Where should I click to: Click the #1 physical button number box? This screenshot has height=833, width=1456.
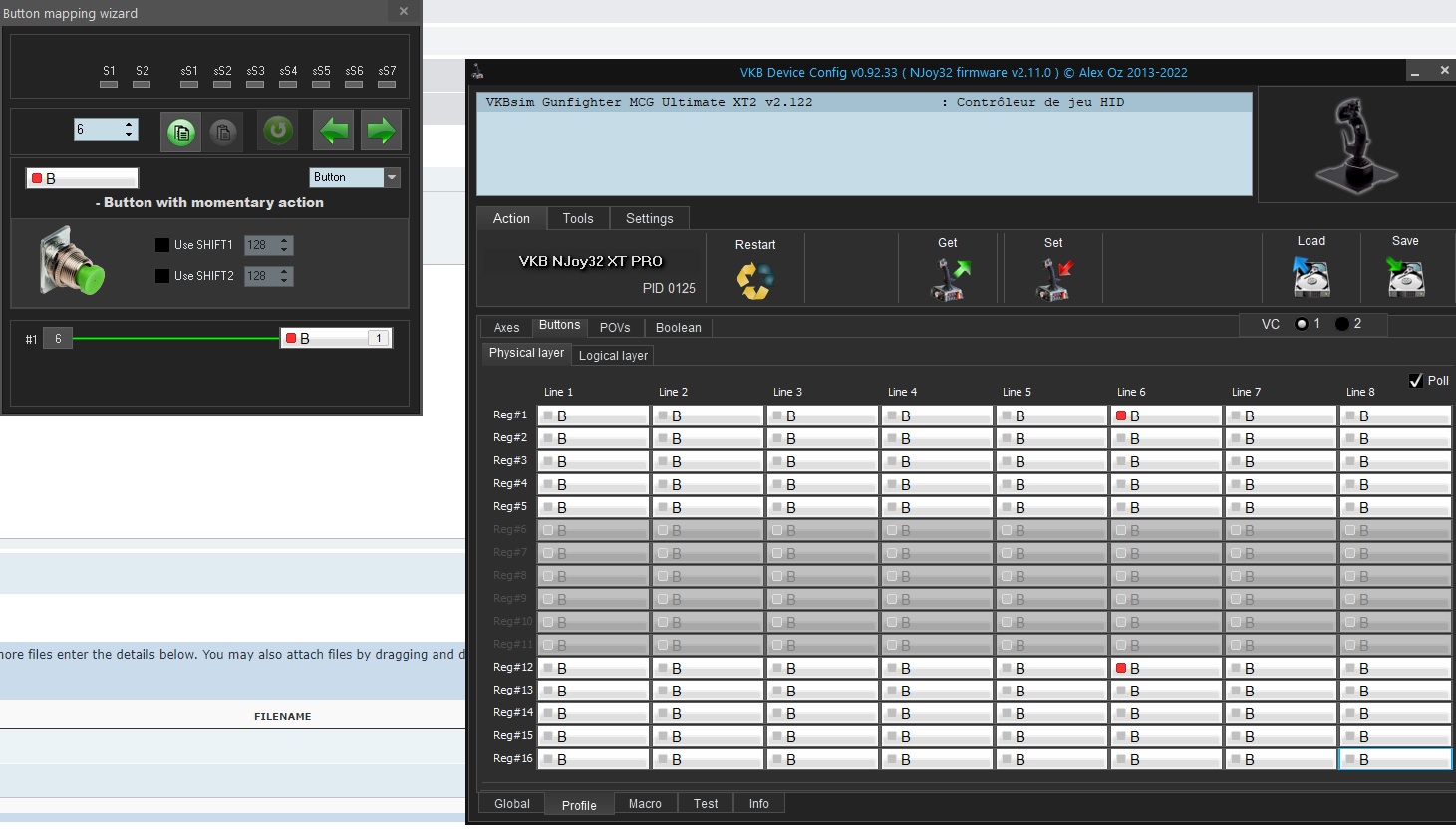(x=58, y=339)
